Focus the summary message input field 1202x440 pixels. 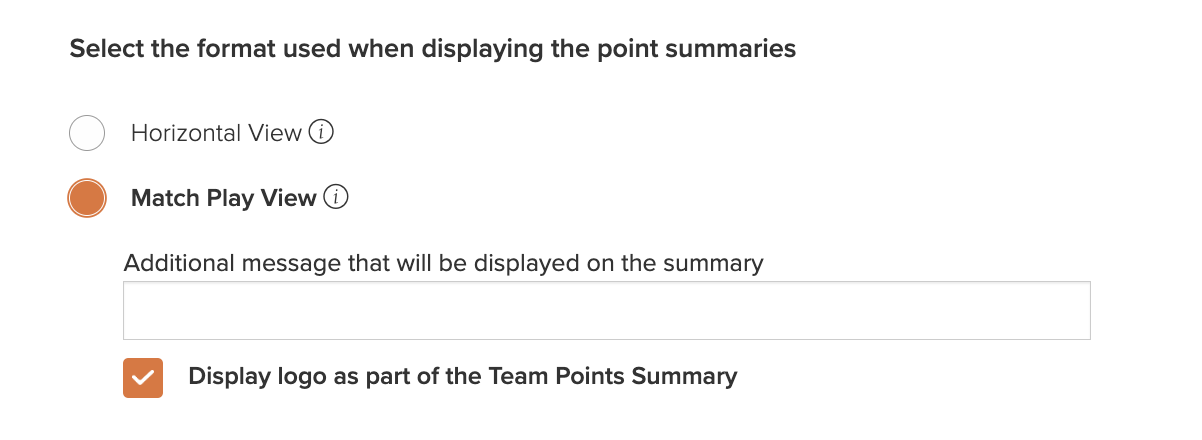tap(606, 310)
